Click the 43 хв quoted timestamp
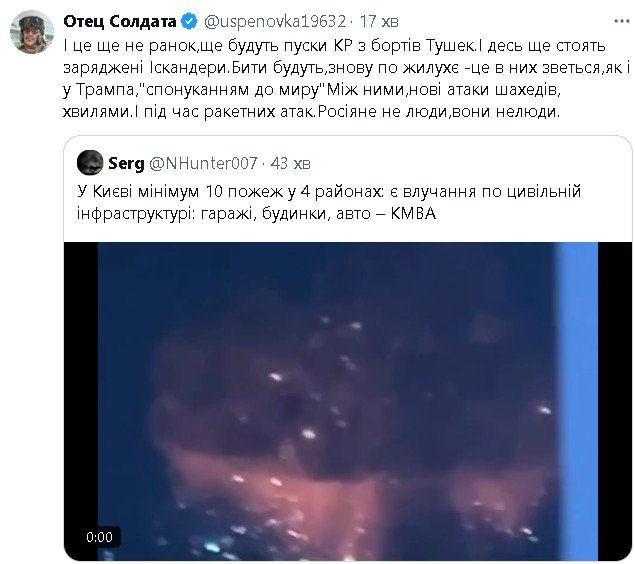The height and width of the screenshot is (564, 635). click(x=290, y=163)
